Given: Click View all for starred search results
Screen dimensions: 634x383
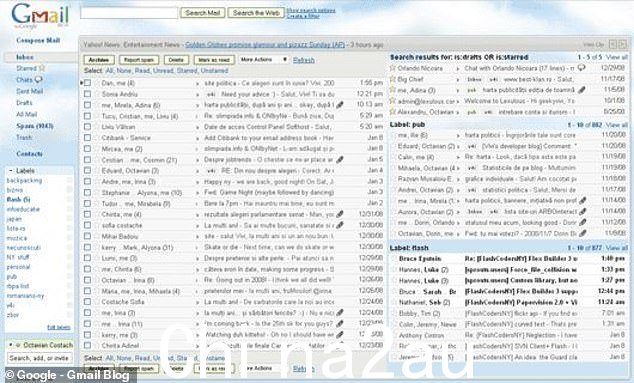Looking at the screenshot, I should click(x=617, y=57).
